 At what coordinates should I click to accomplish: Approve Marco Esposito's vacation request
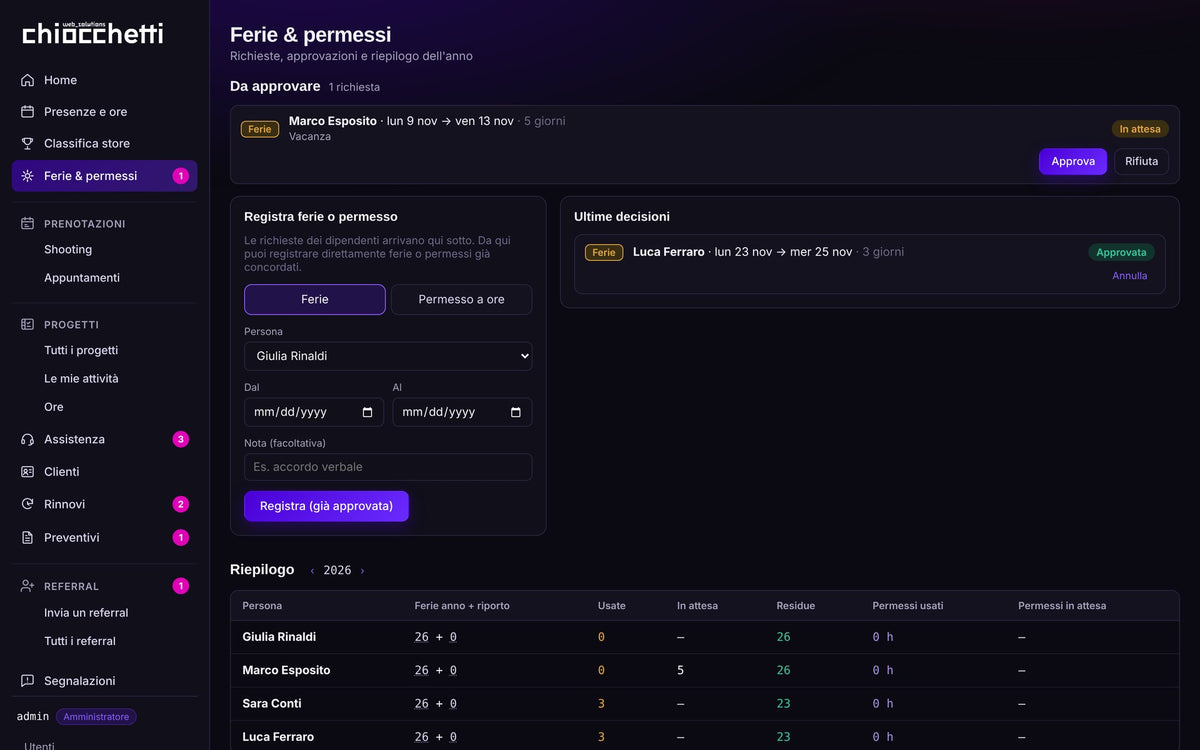pyautogui.click(x=1073, y=161)
